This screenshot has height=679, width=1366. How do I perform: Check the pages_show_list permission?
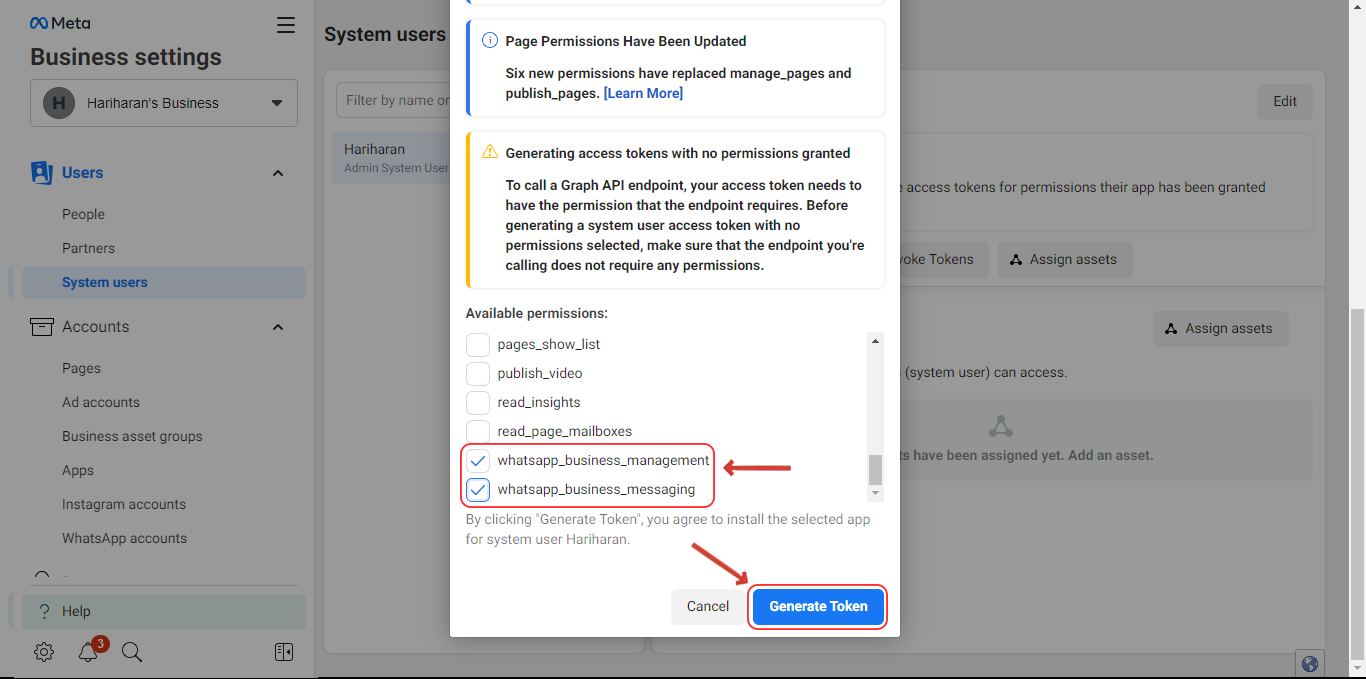pyautogui.click(x=478, y=344)
